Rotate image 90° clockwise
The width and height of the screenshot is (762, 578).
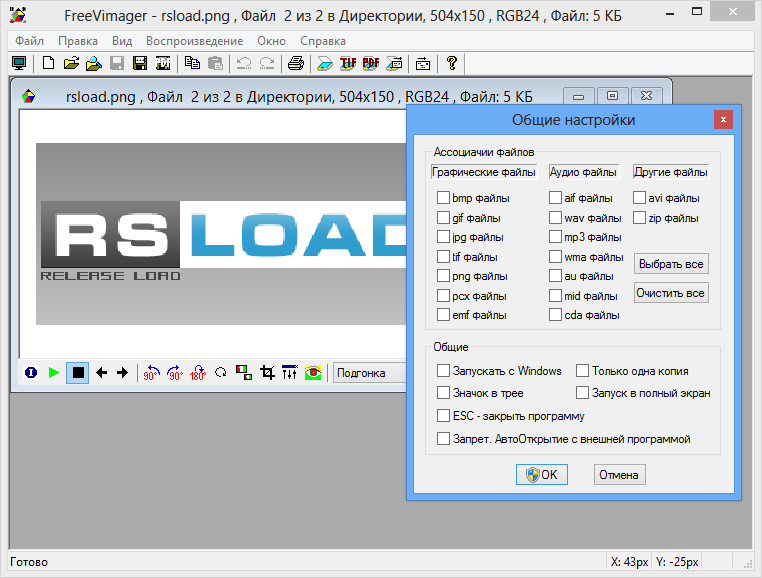[174, 373]
